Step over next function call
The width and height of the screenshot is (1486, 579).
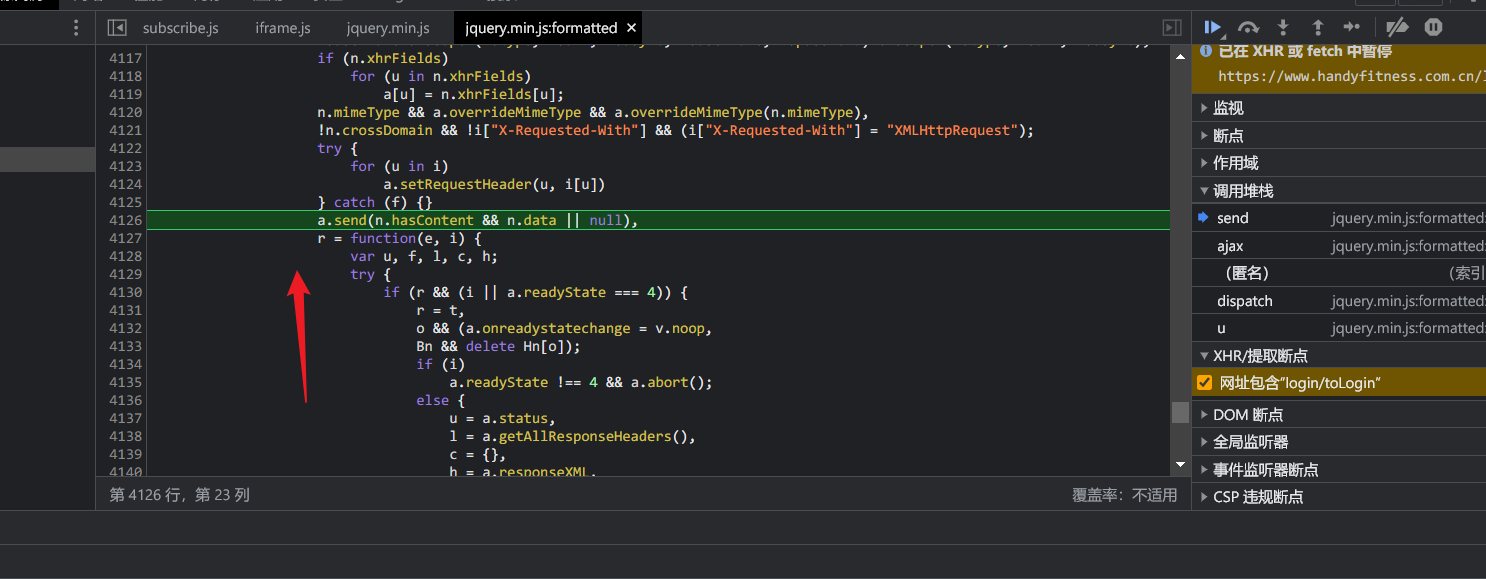coord(1248,27)
